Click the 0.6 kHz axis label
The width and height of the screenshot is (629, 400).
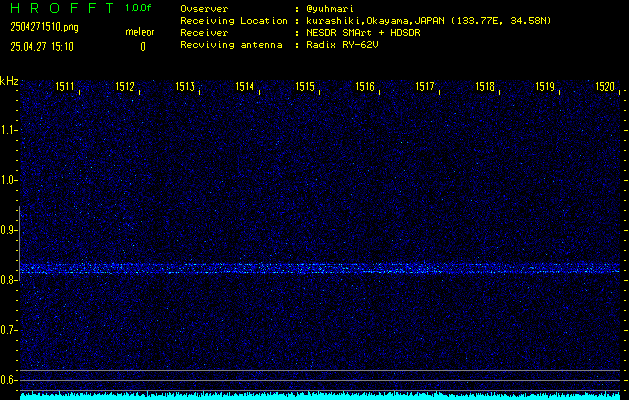pos(8,380)
